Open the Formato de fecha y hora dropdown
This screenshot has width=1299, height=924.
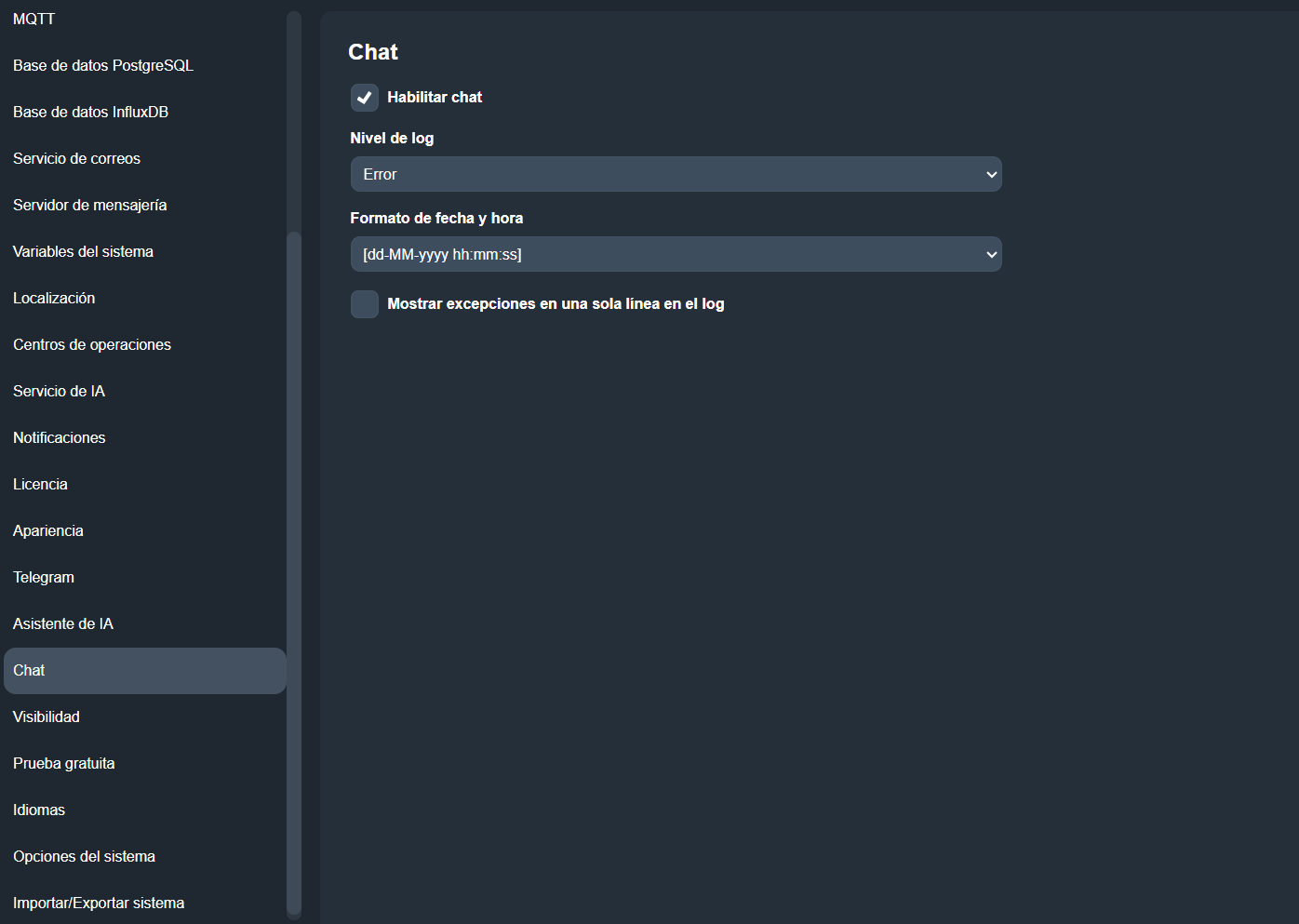pyautogui.click(x=676, y=254)
